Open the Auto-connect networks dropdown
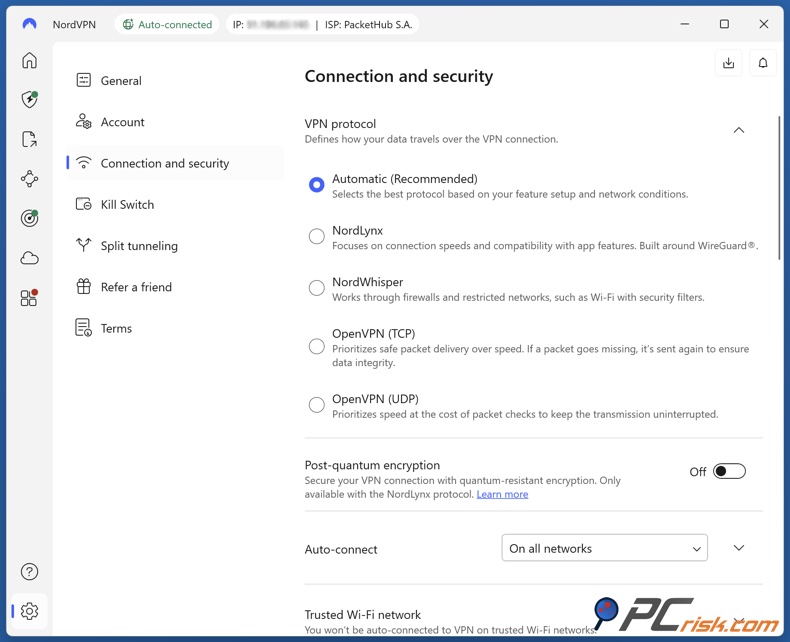 (x=604, y=548)
